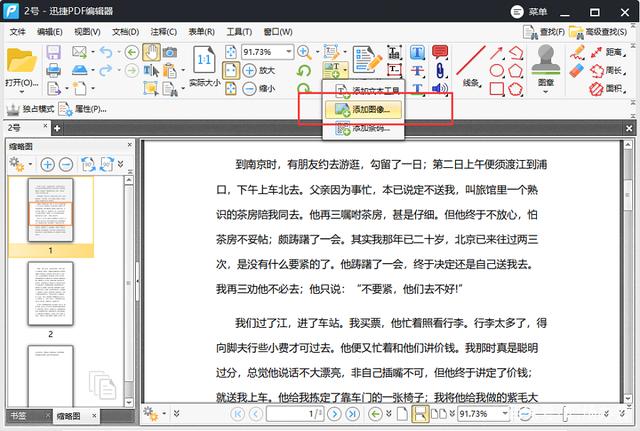This screenshot has height=431, width=640.
Task: Click the Open (打开) folder icon
Action: (x=22, y=61)
